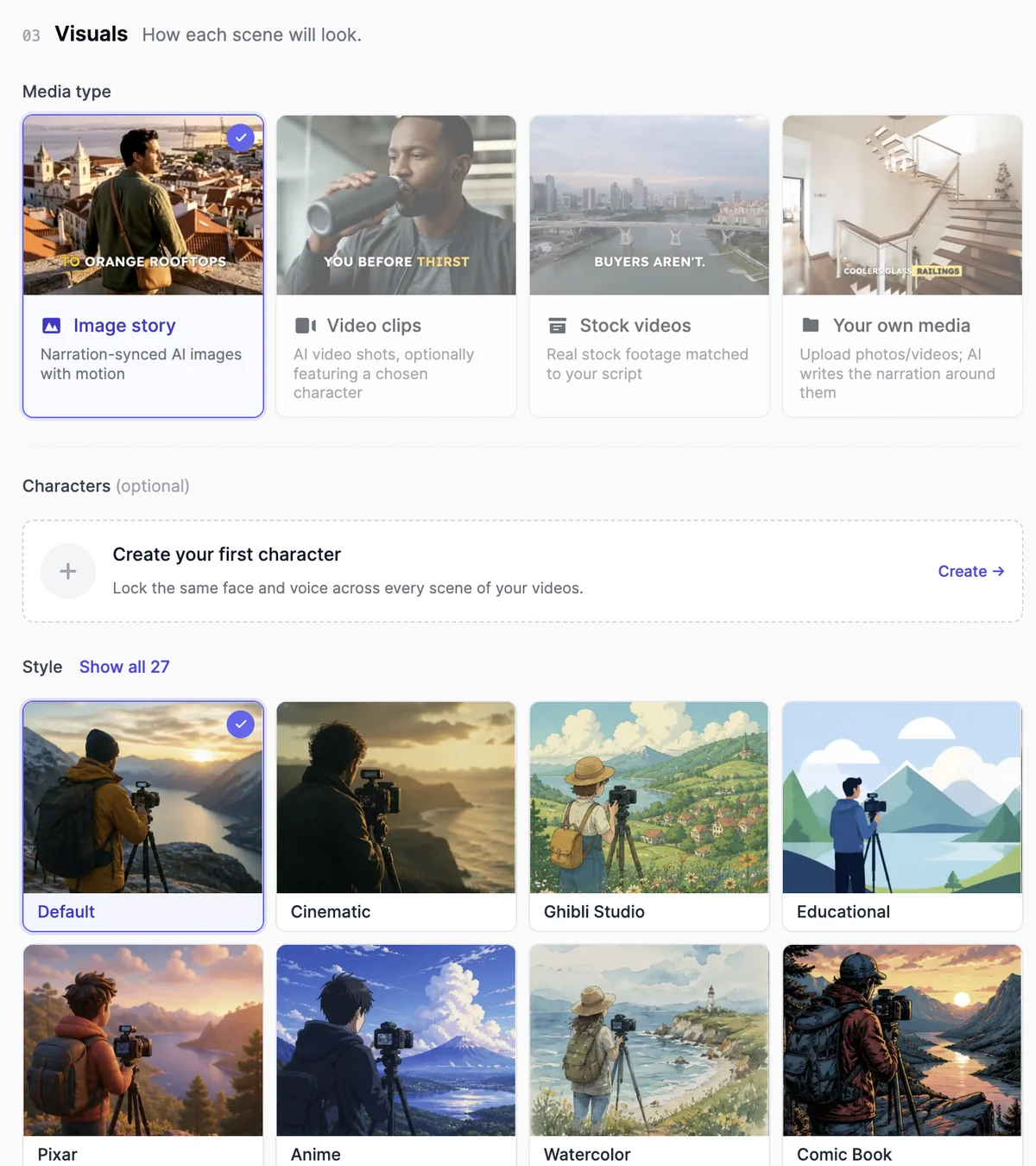
Task: Click the Watercolor style label
Action: [587, 1155]
